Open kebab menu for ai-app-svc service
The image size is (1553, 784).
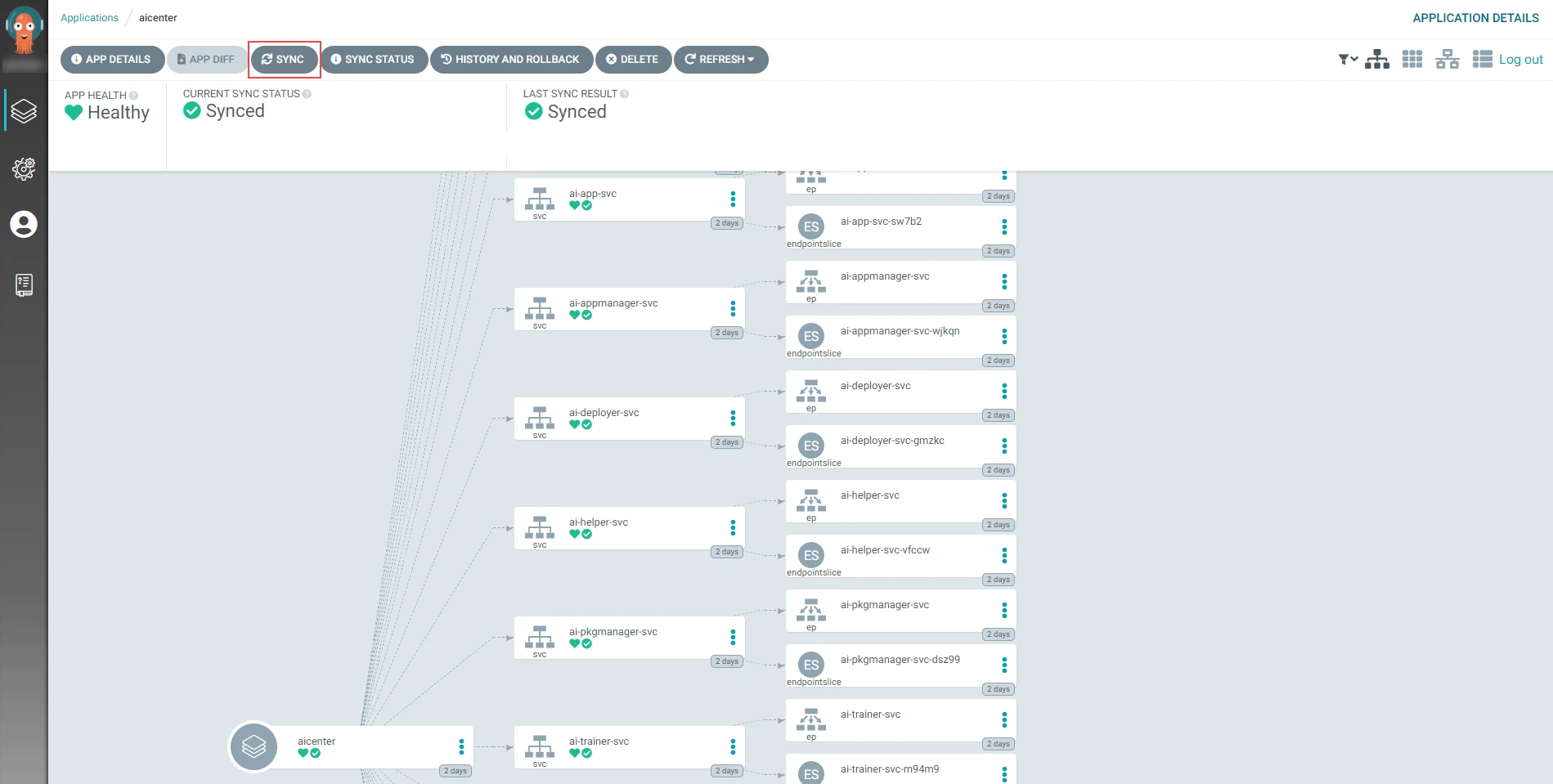point(733,199)
